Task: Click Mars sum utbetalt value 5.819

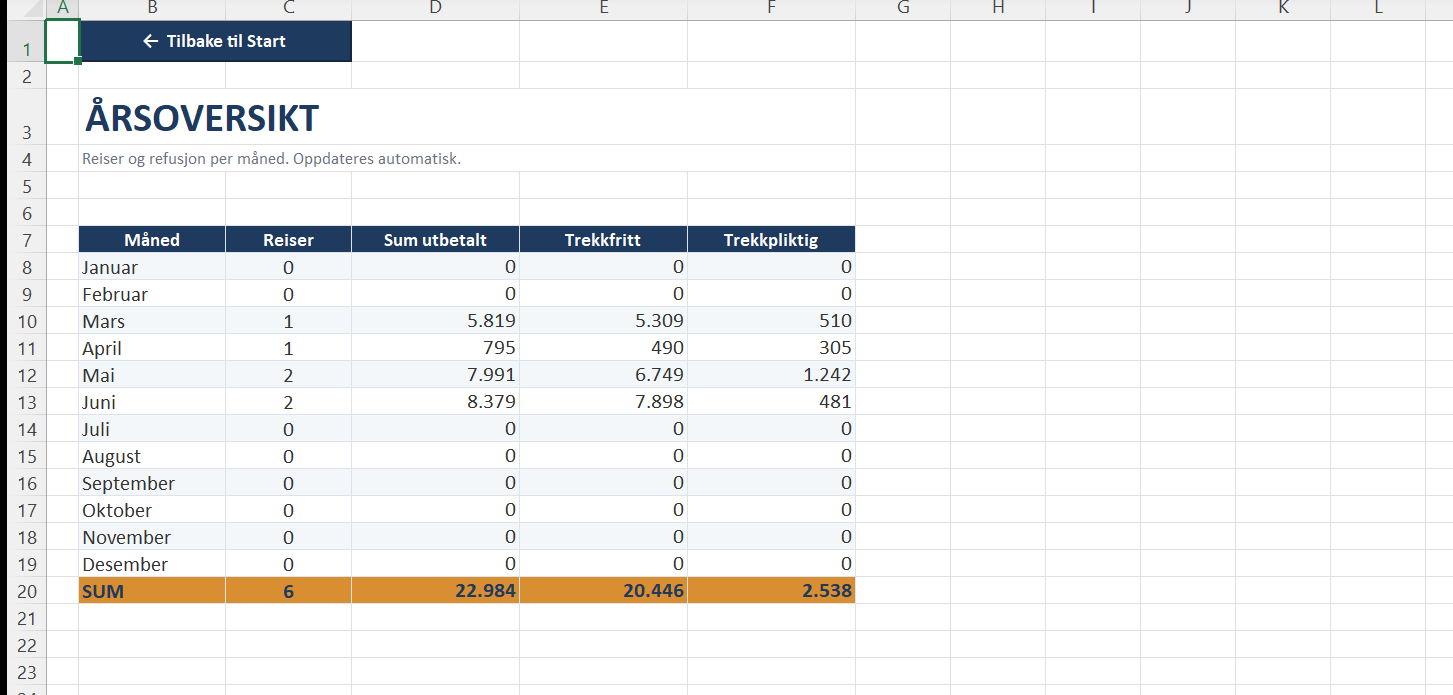Action: [435, 321]
